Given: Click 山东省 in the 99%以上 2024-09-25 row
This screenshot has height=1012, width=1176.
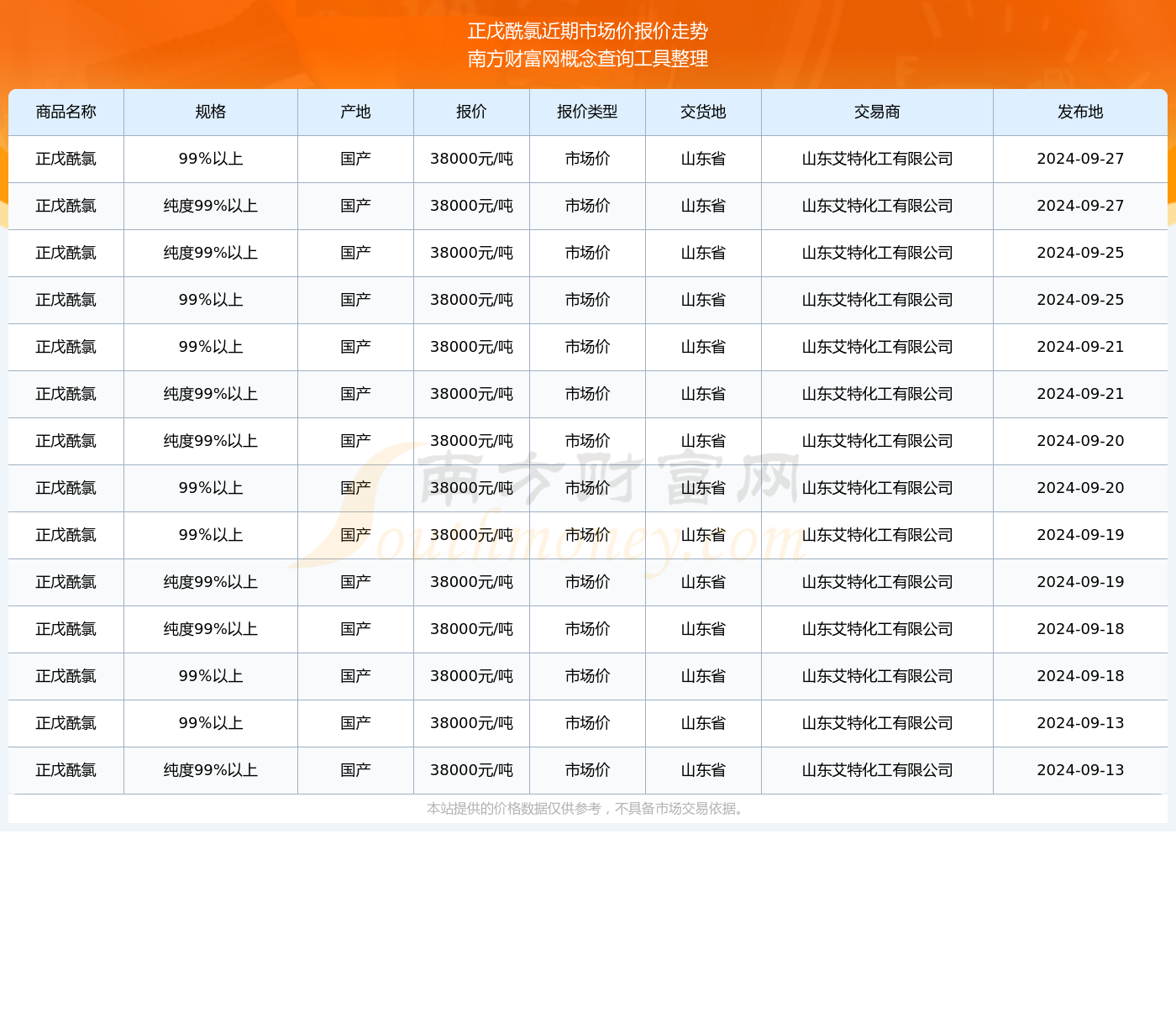Looking at the screenshot, I should [704, 300].
